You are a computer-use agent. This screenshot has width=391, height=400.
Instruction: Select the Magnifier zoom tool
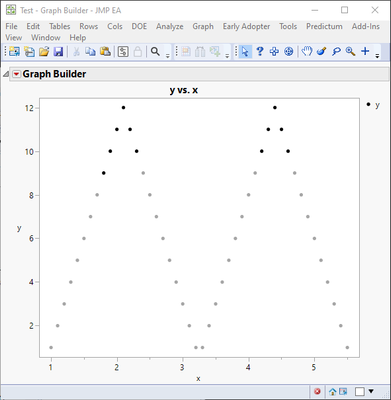350,52
